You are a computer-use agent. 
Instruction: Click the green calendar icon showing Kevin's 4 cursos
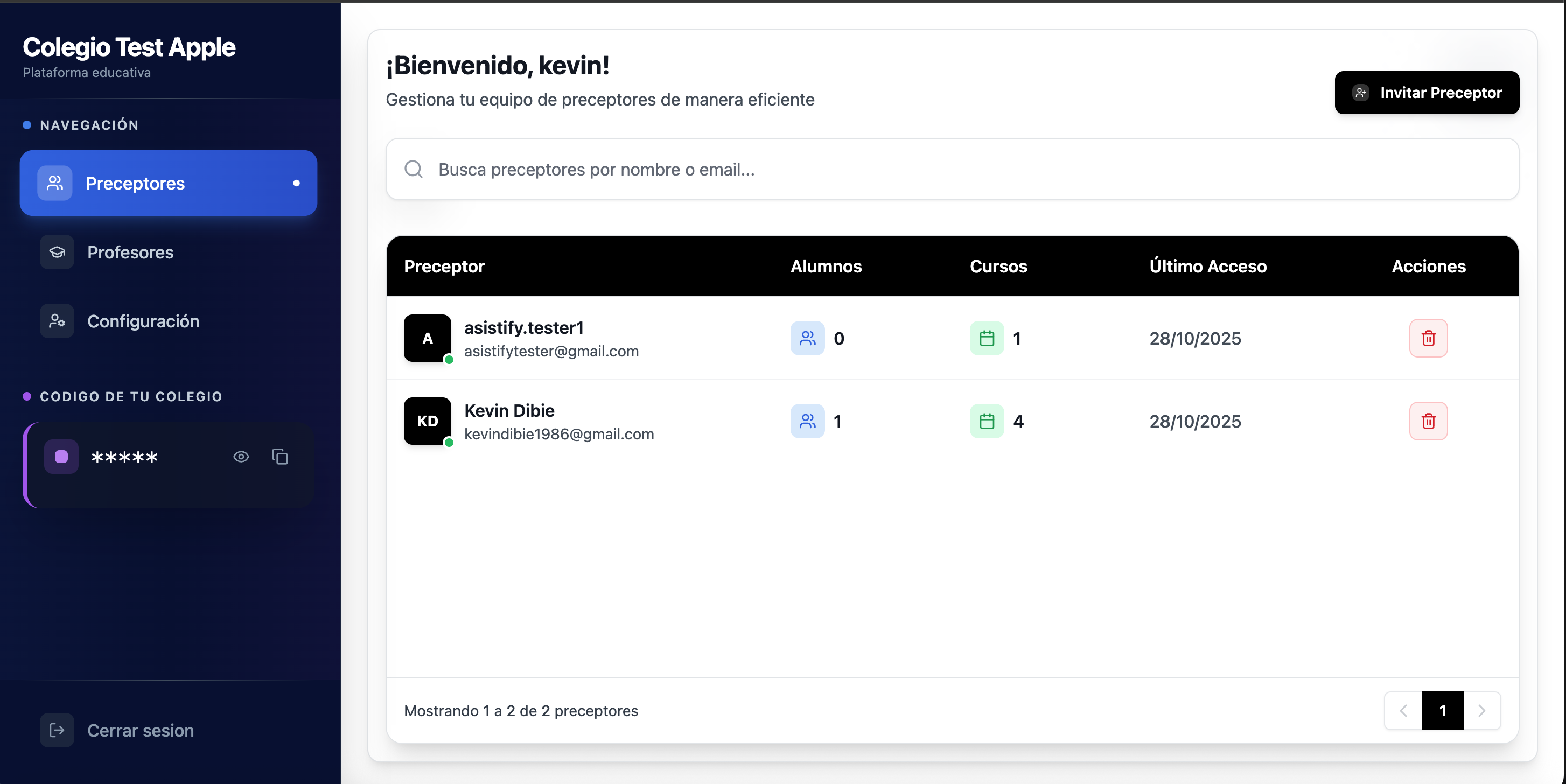click(x=986, y=421)
